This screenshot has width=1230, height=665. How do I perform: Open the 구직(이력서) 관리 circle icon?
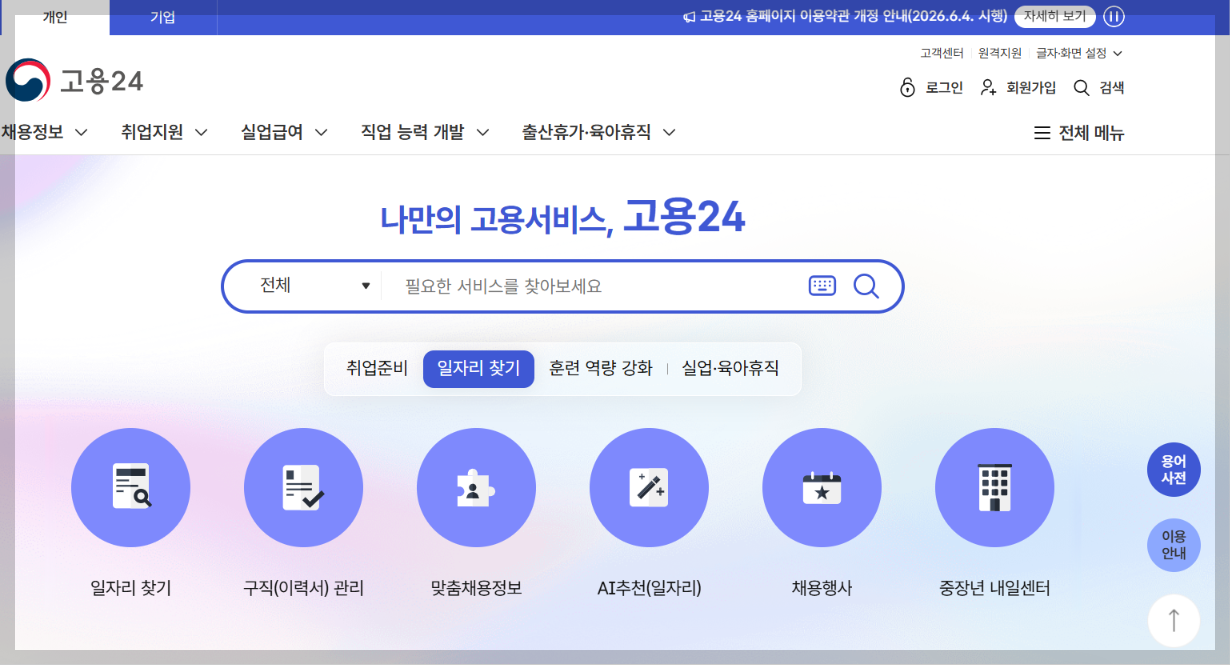coord(303,488)
